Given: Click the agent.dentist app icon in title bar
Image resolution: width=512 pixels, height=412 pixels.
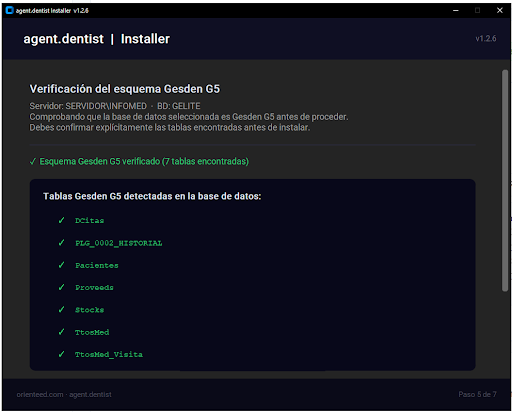Looking at the screenshot, I should pyautogui.click(x=9, y=10).
